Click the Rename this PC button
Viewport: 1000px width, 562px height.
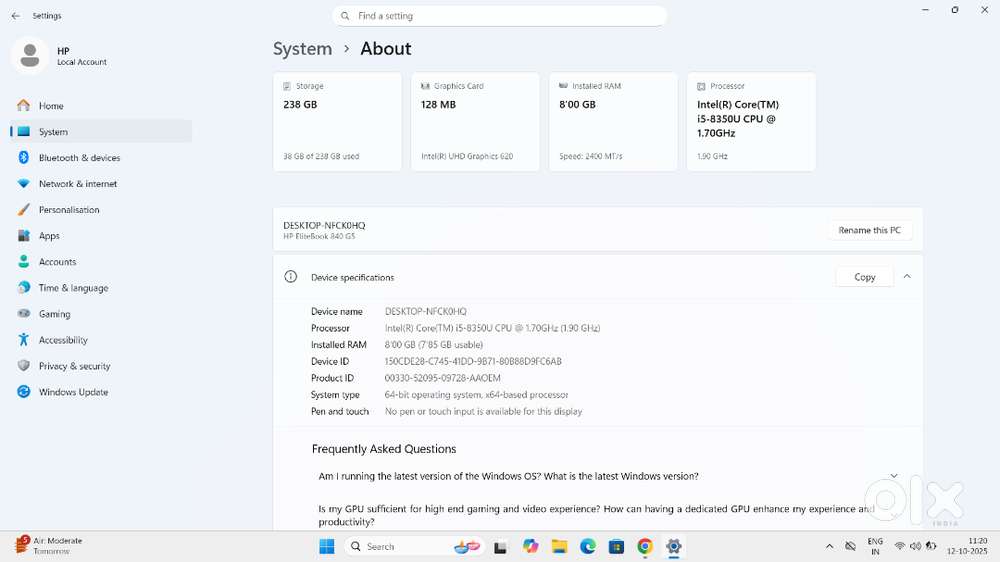point(869,230)
